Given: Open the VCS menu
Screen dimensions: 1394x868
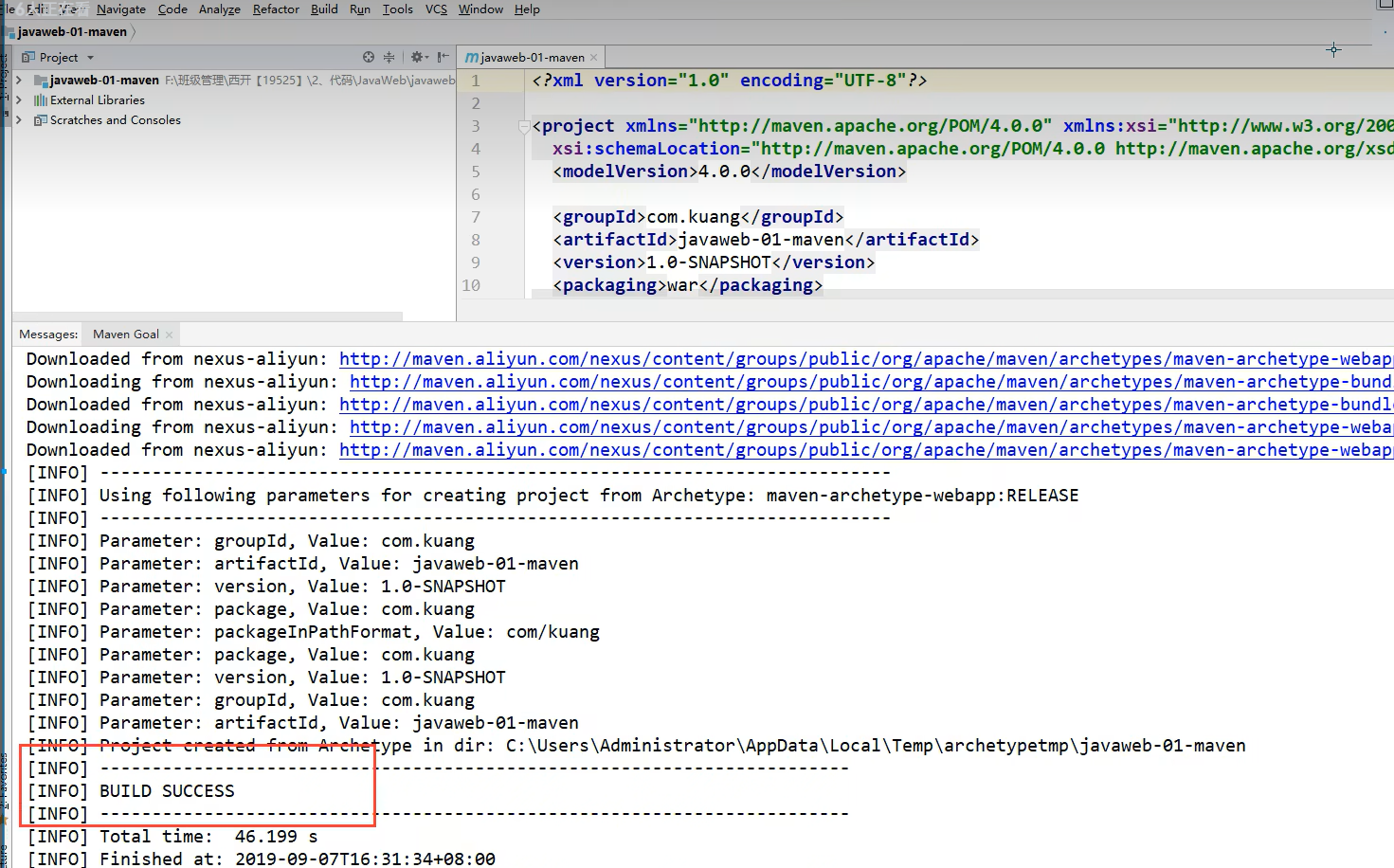Looking at the screenshot, I should 436,9.
